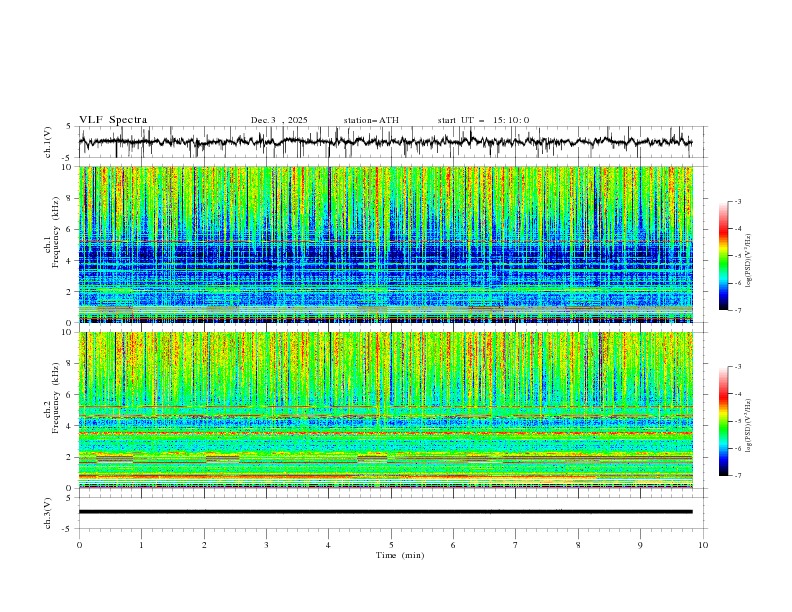Click the "-7" tick on ch.2 colorbar
The height and width of the screenshot is (612, 792).
tap(738, 476)
